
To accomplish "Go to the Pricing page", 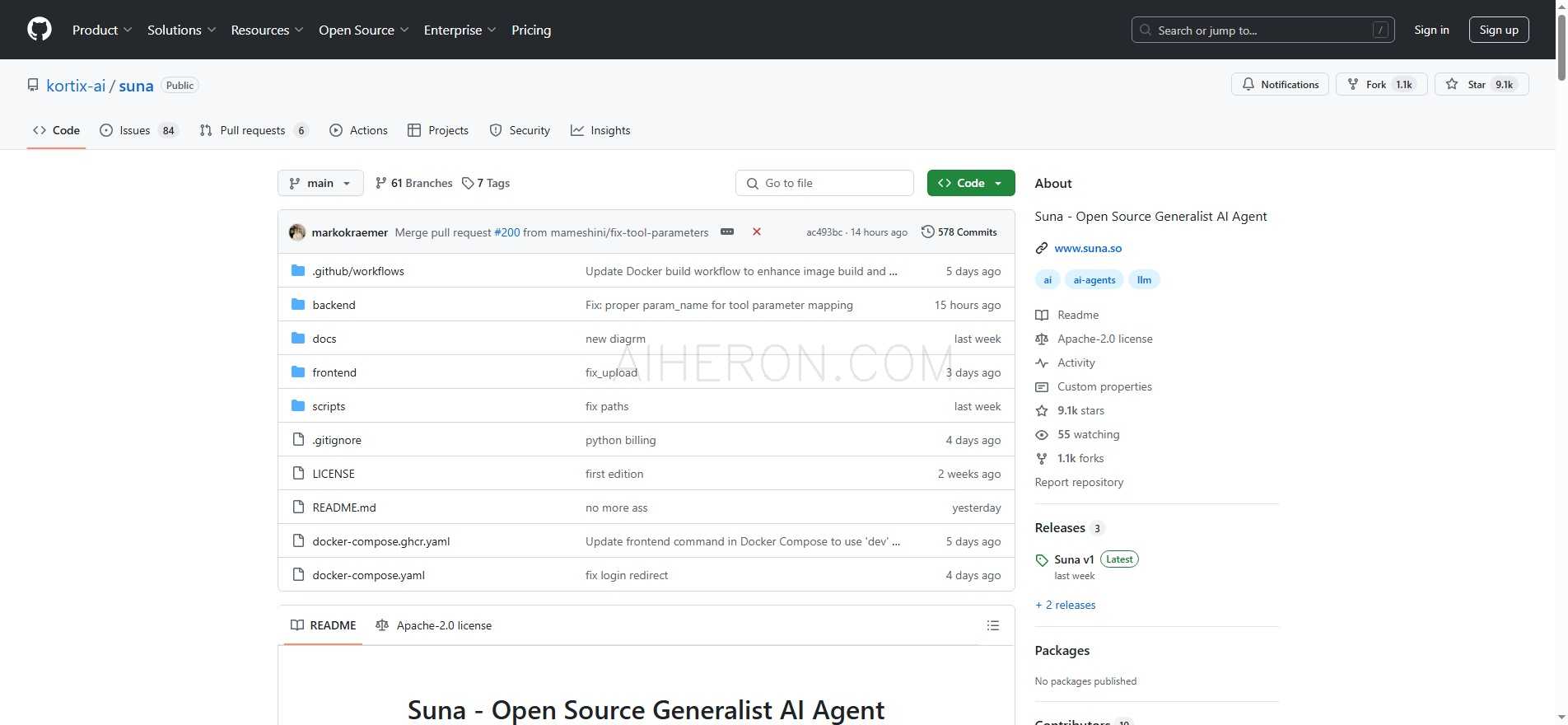I will pyautogui.click(x=531, y=30).
